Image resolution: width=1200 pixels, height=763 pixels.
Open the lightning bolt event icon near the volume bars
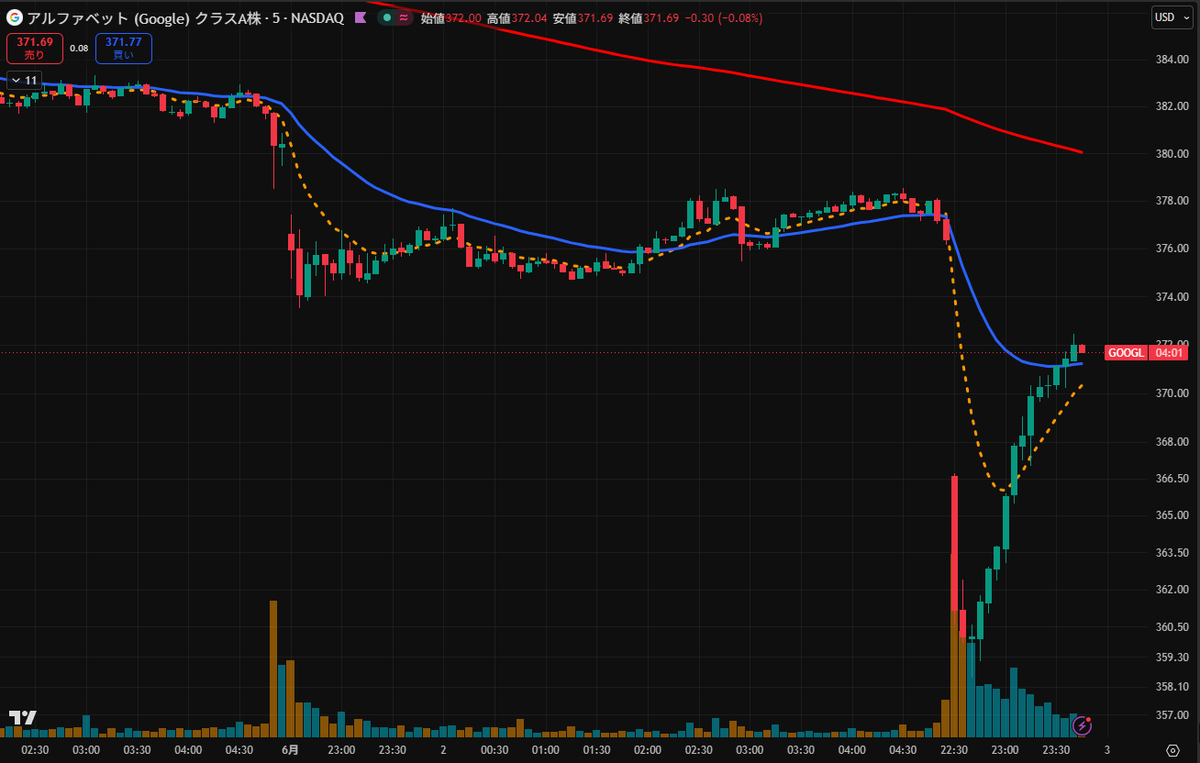click(1081, 724)
